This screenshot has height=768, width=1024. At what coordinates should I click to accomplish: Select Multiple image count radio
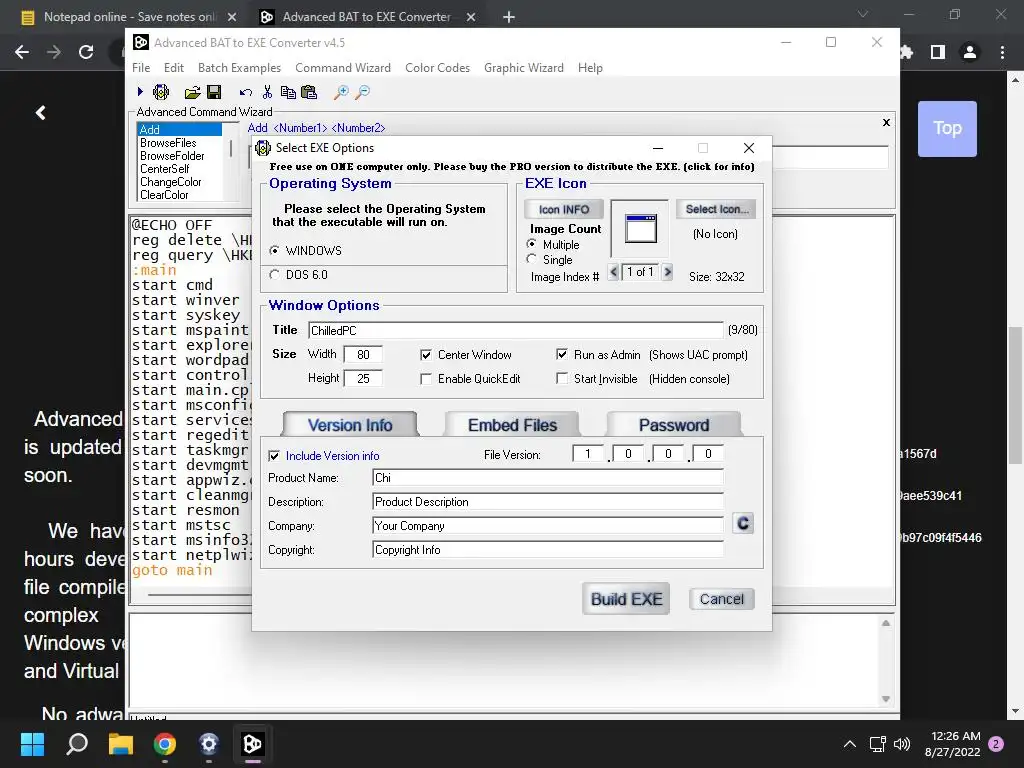532,244
